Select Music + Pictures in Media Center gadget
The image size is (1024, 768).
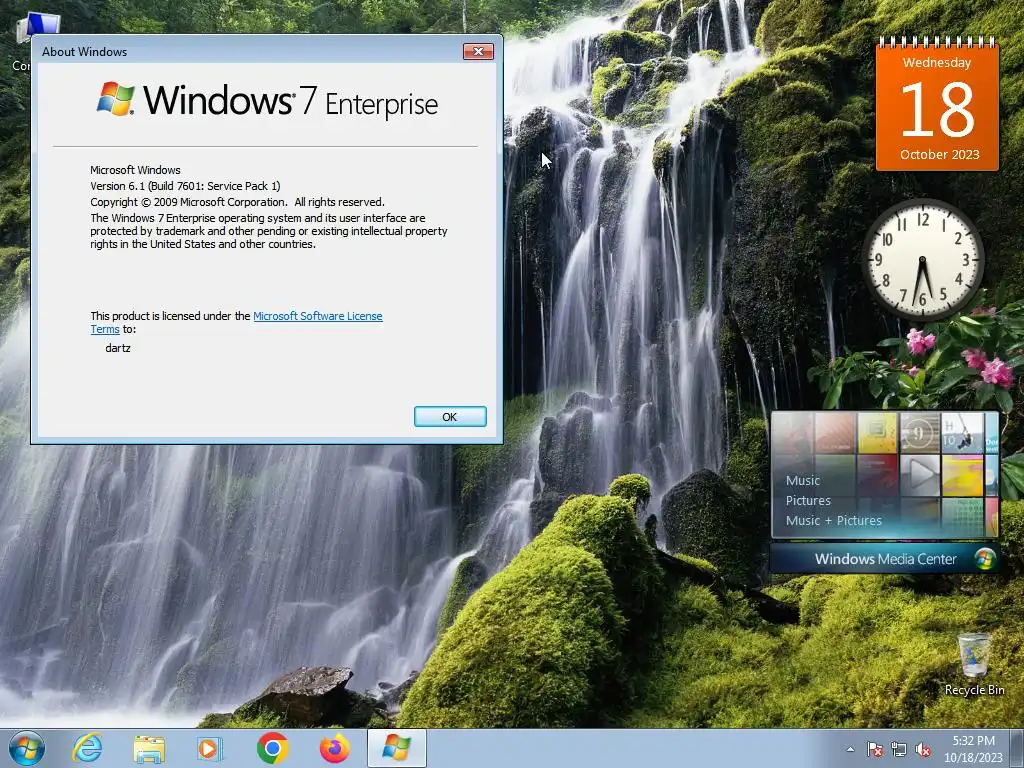[x=833, y=520]
